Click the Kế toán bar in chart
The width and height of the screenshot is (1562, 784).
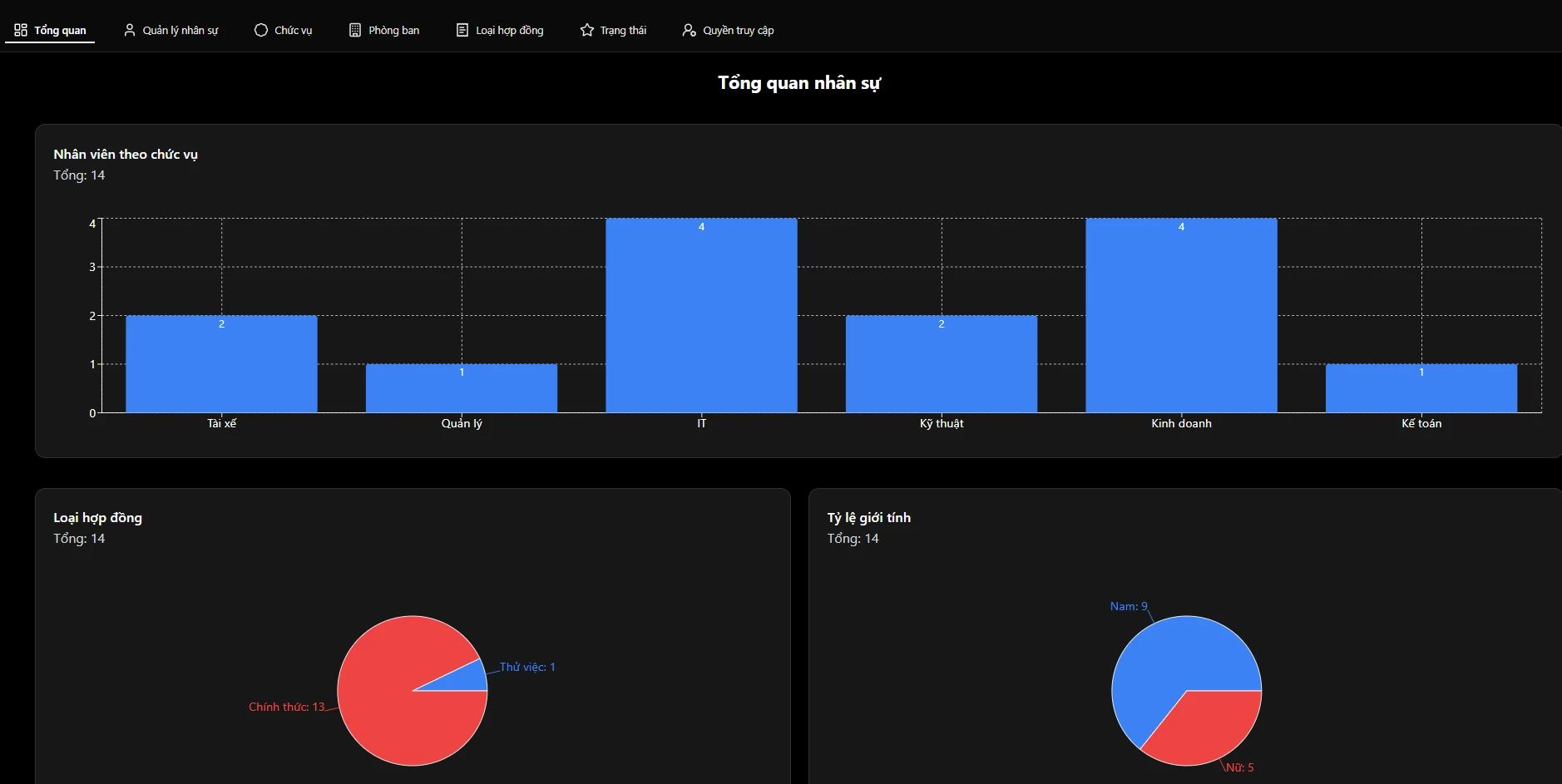1421,388
